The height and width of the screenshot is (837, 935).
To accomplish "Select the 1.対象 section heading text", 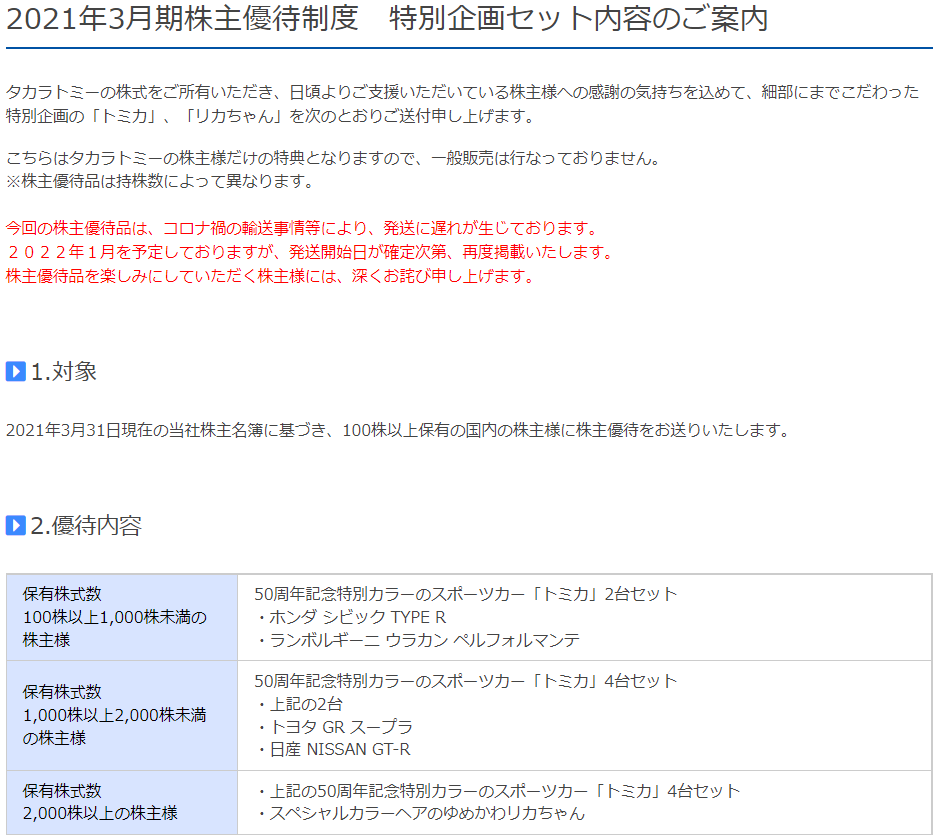I will 64,372.
